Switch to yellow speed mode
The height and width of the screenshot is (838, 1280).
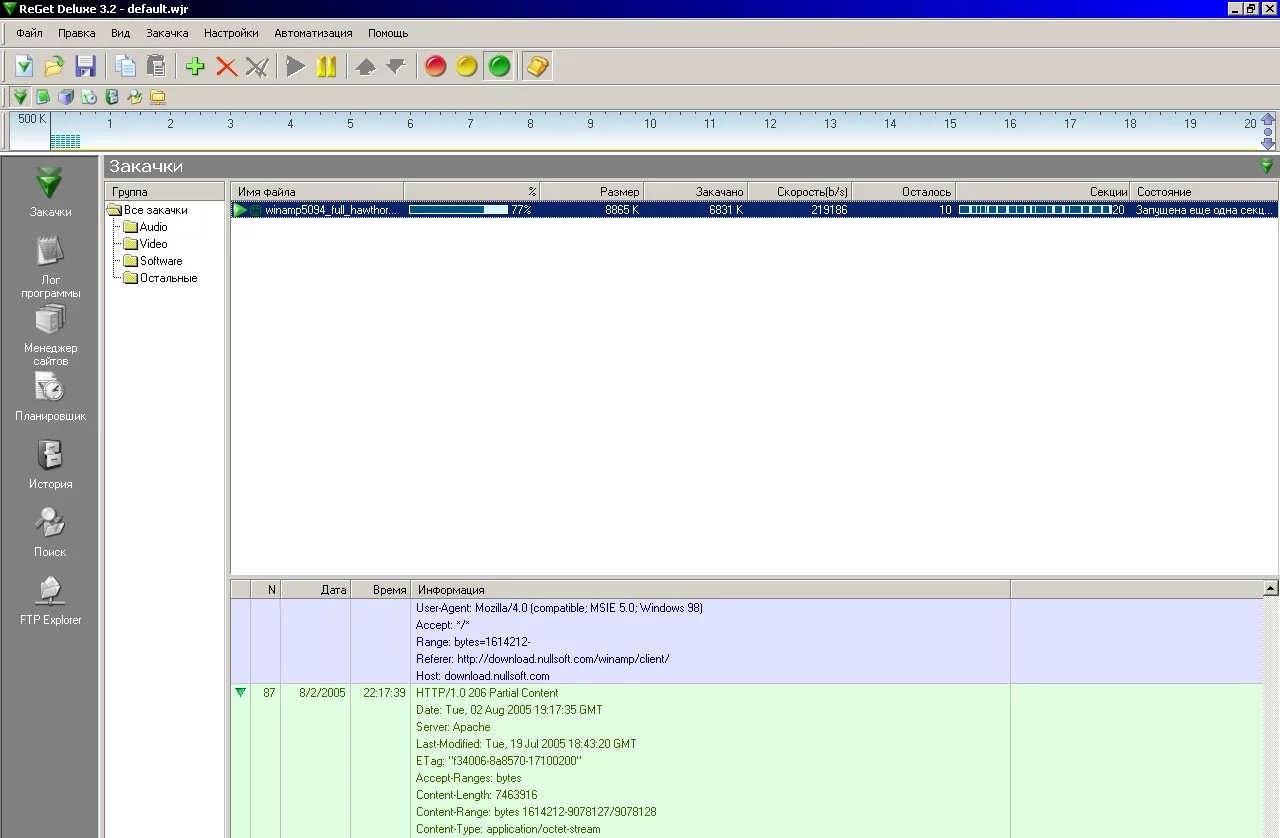(467, 67)
